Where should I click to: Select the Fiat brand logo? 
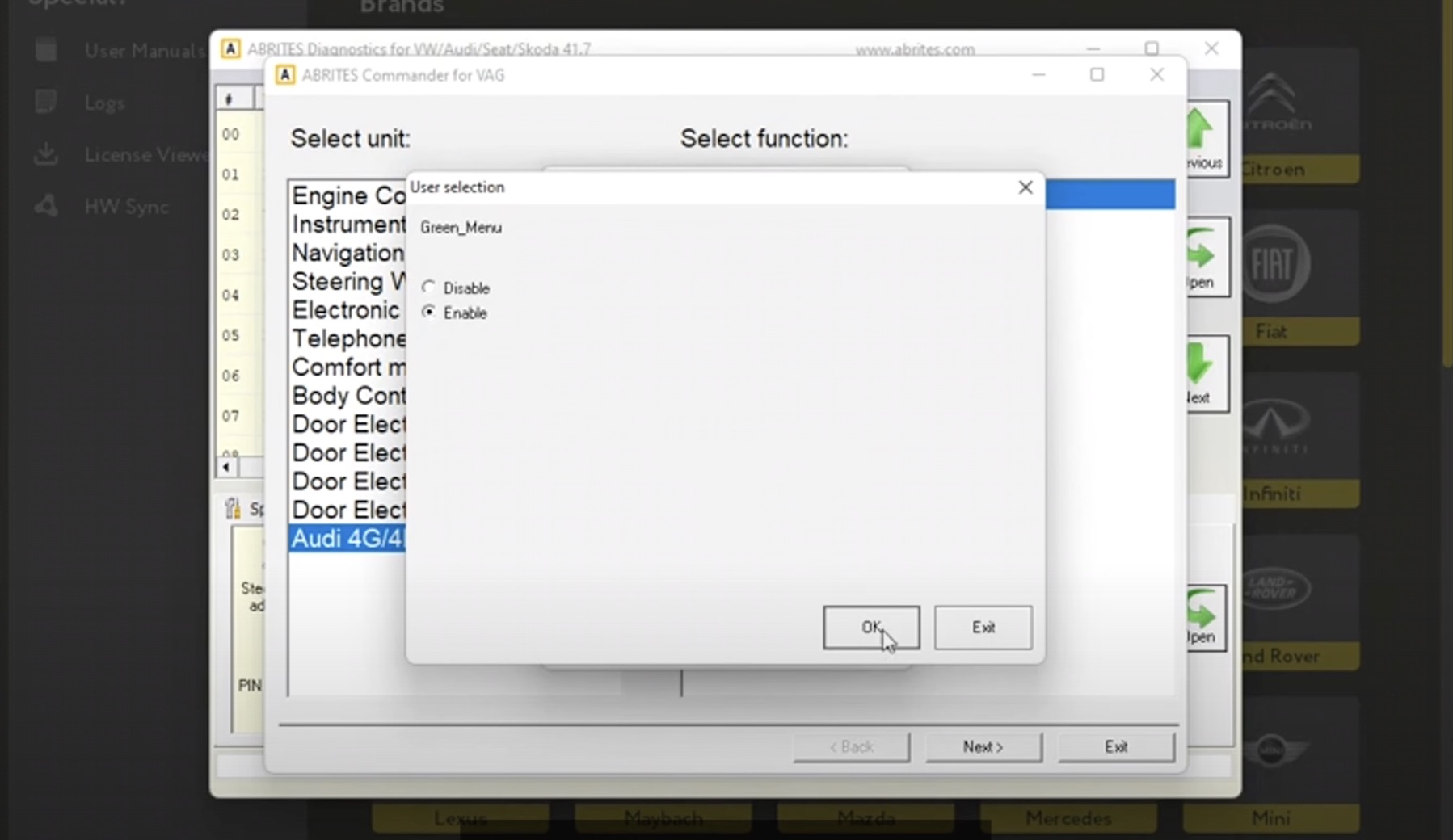tap(1274, 264)
